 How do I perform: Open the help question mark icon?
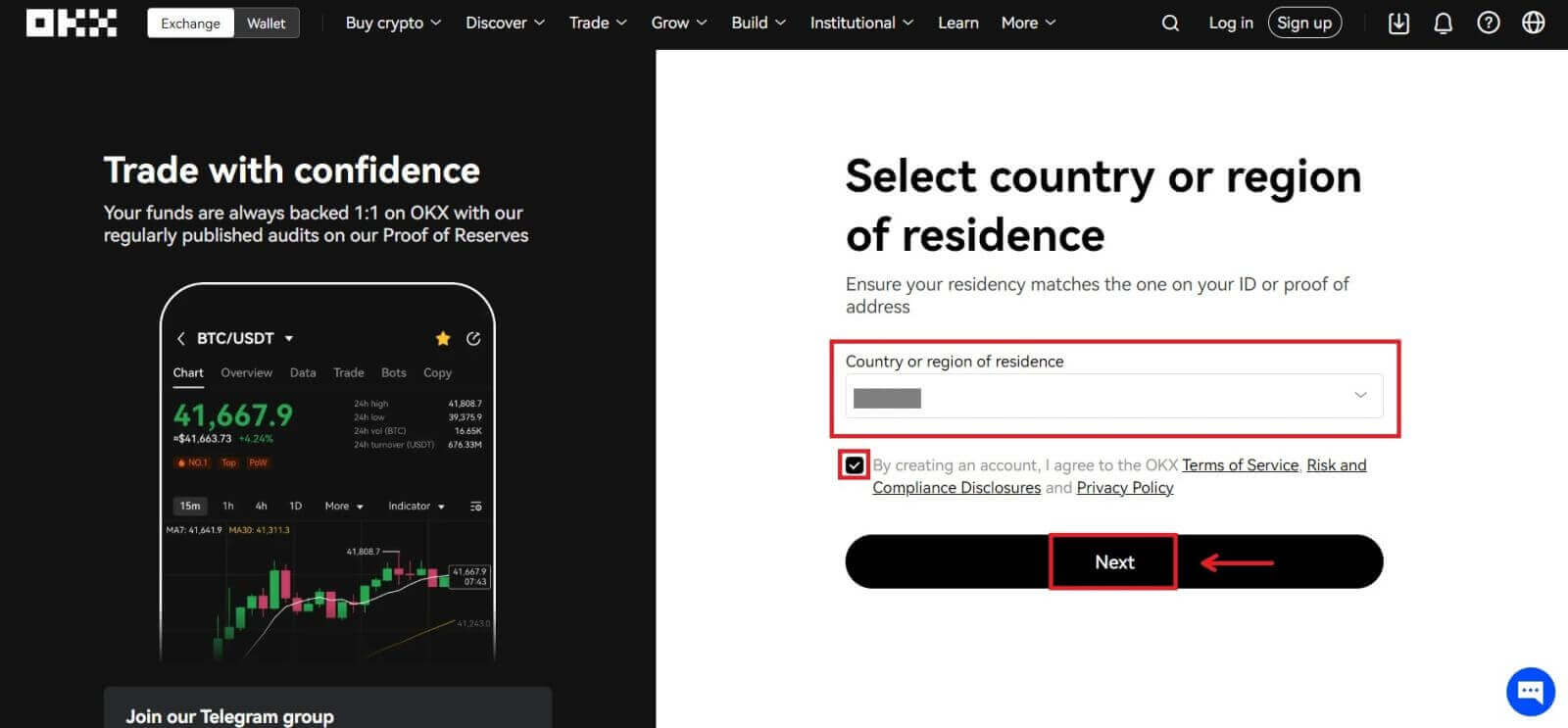click(1488, 23)
